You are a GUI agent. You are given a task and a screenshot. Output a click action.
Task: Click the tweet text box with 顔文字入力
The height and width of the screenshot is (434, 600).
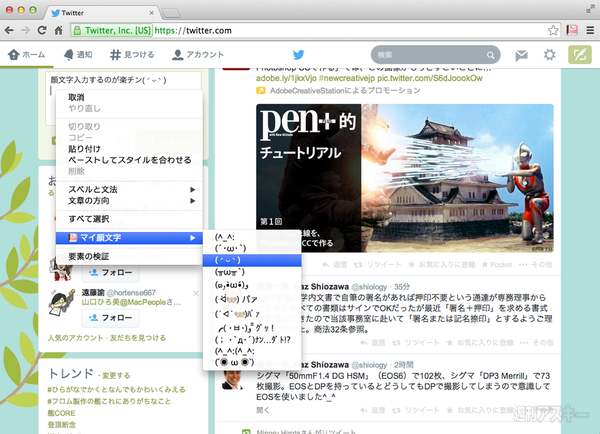[123, 99]
